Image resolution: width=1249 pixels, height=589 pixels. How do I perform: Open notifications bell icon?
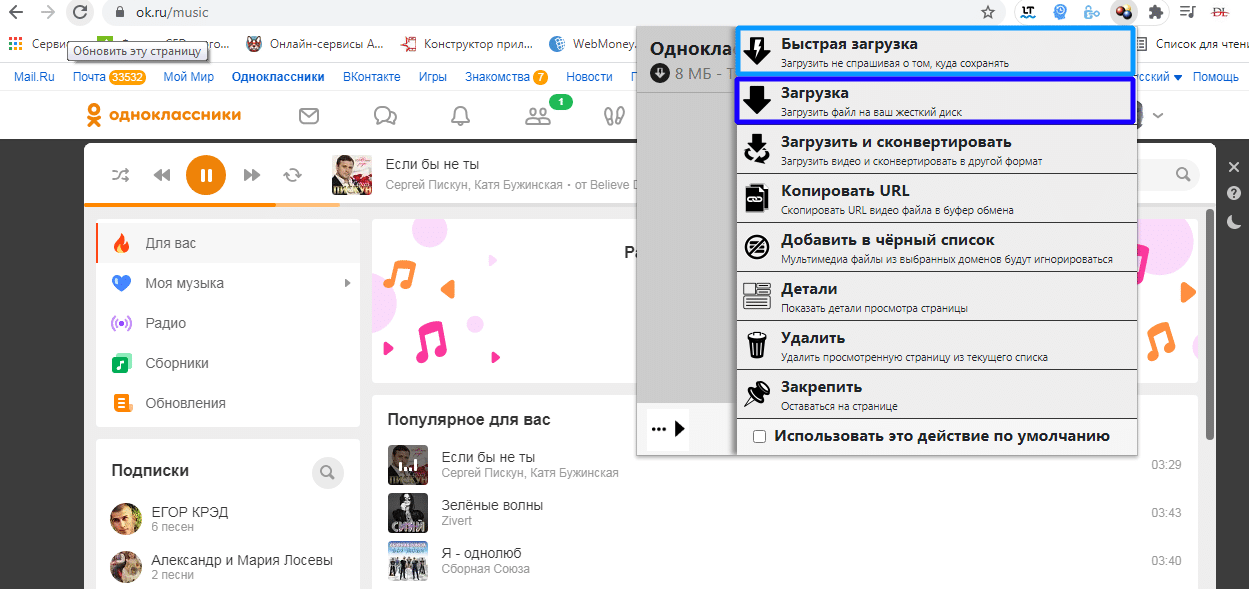coord(460,116)
